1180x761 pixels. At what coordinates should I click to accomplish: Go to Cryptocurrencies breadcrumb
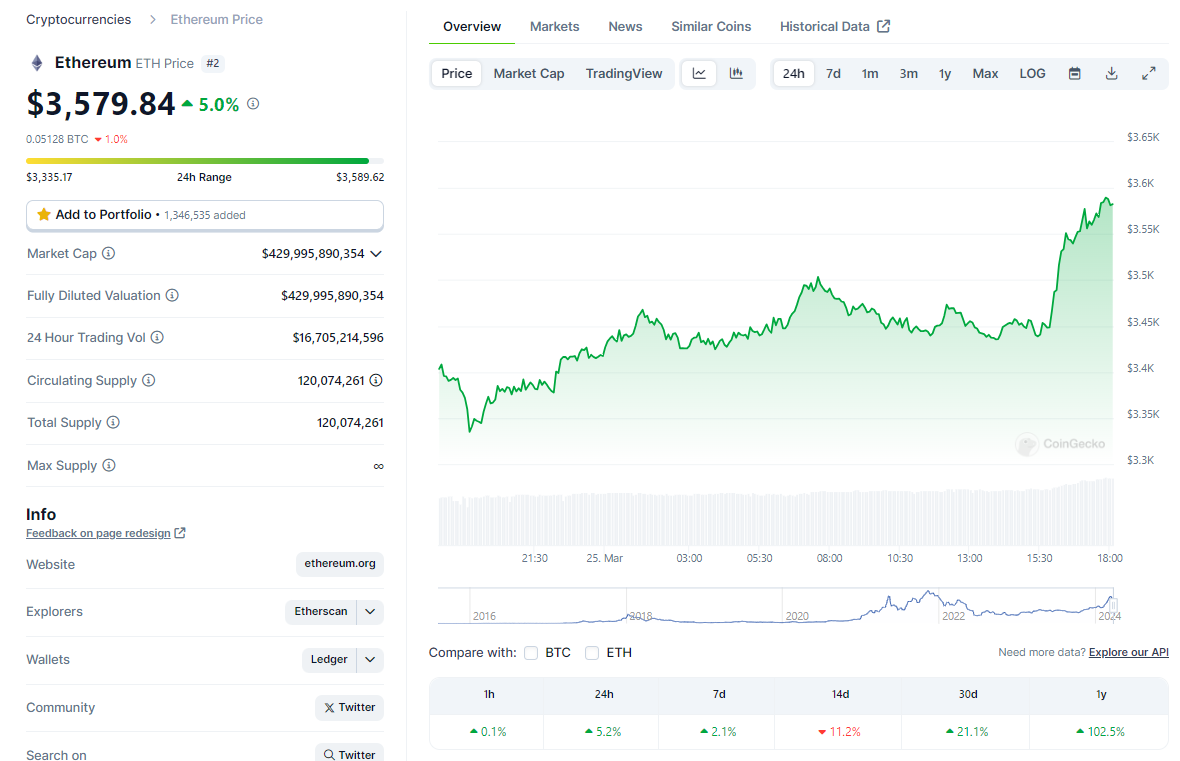click(78, 20)
